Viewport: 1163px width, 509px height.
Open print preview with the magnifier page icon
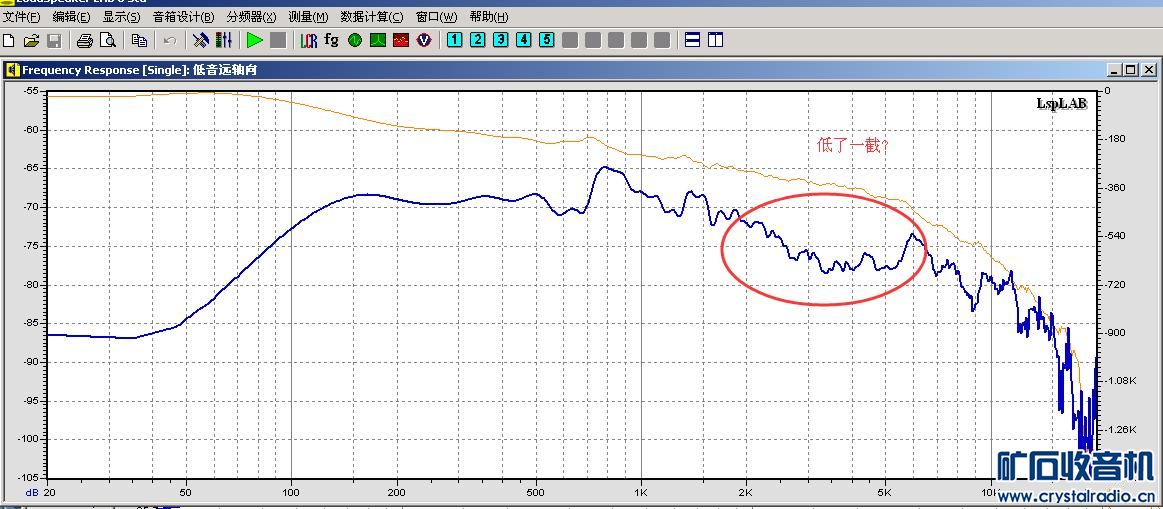point(108,40)
